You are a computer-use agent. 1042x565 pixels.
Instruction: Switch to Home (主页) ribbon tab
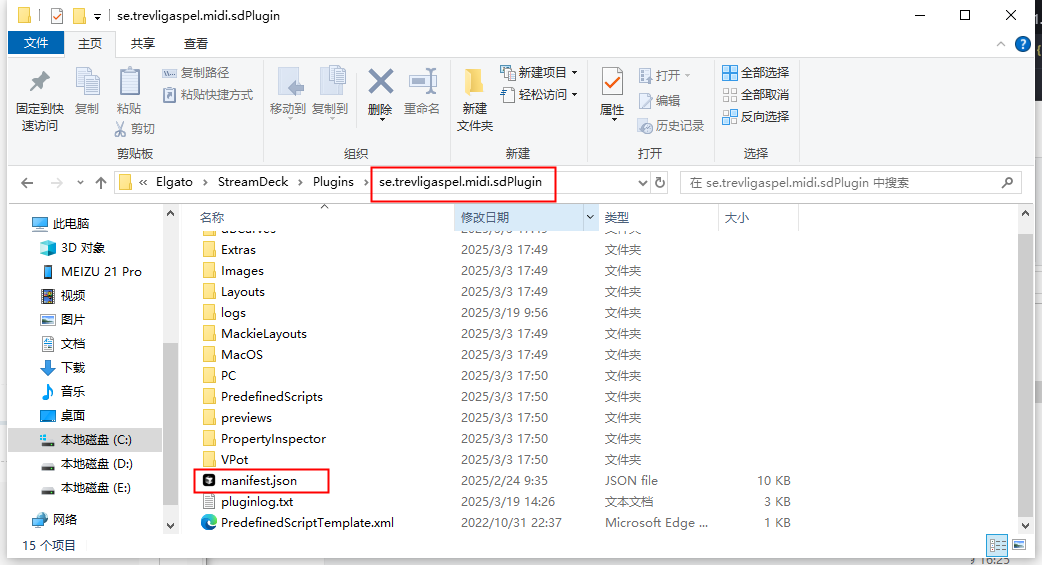[90, 44]
